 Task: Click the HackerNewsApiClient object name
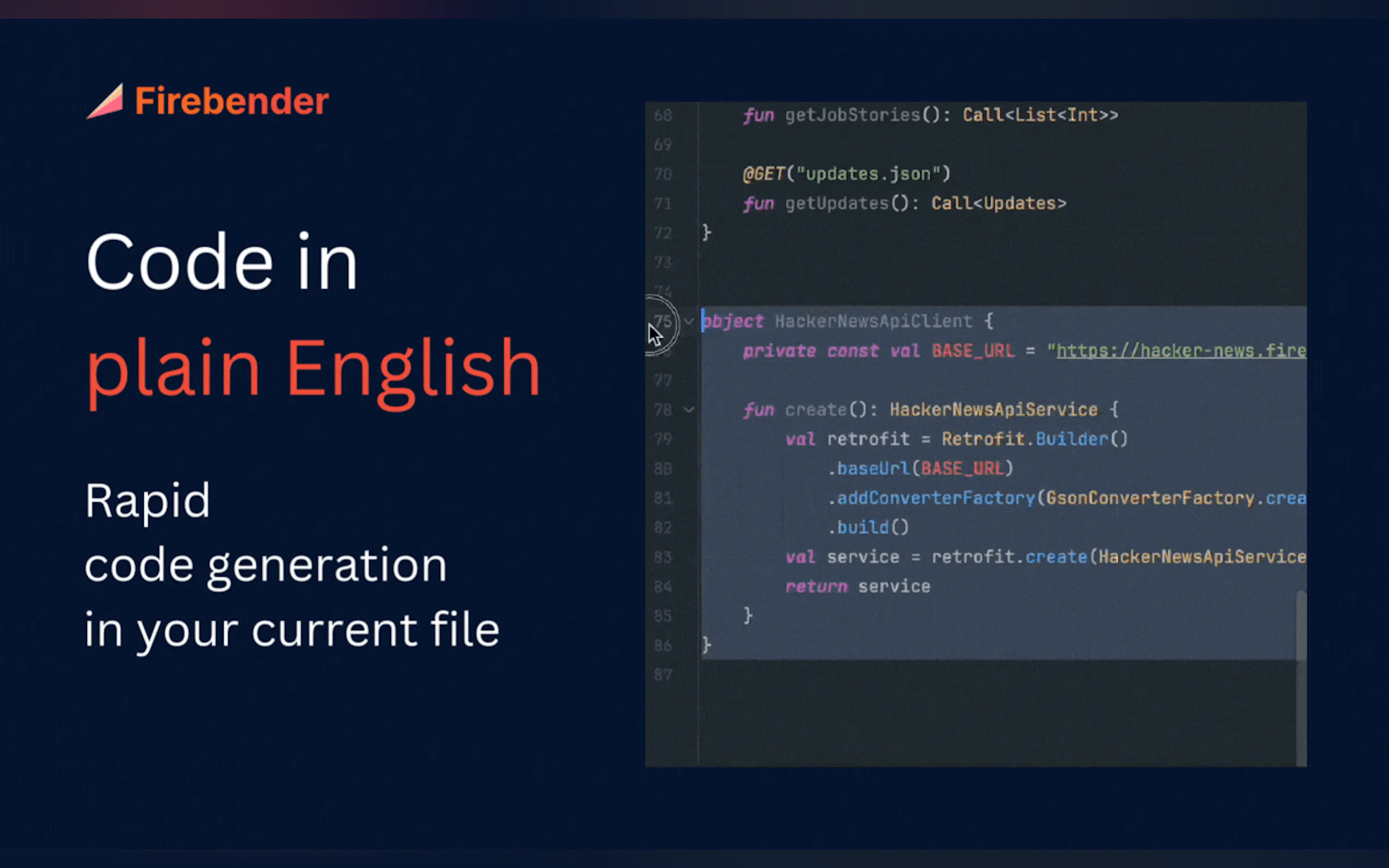(873, 321)
